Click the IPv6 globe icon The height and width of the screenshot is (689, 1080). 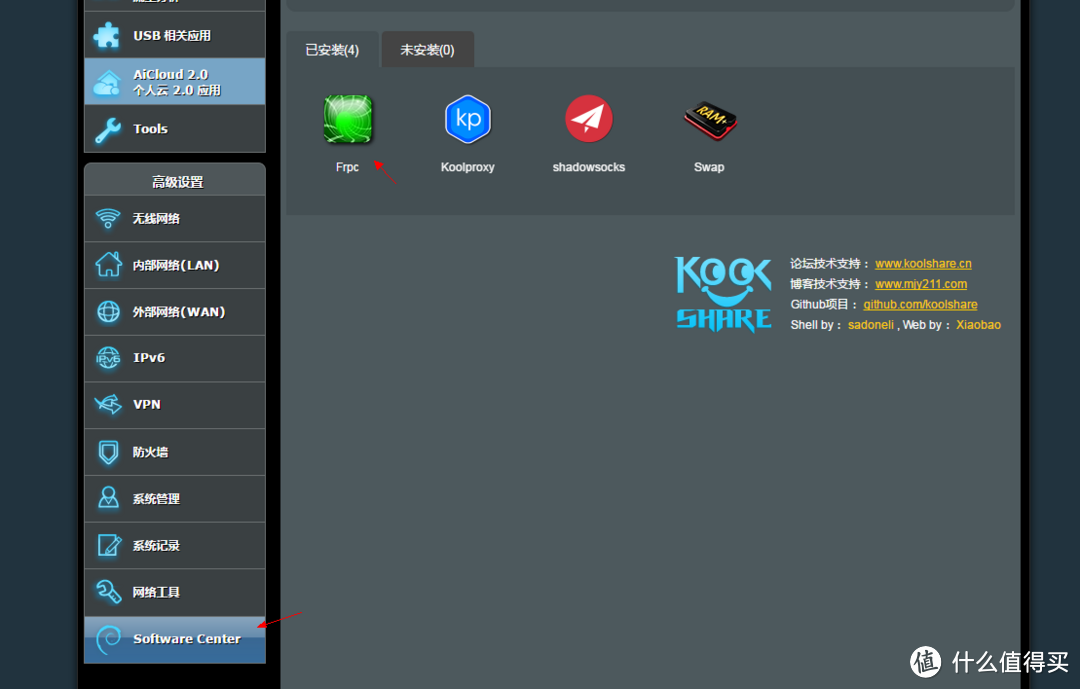point(108,358)
